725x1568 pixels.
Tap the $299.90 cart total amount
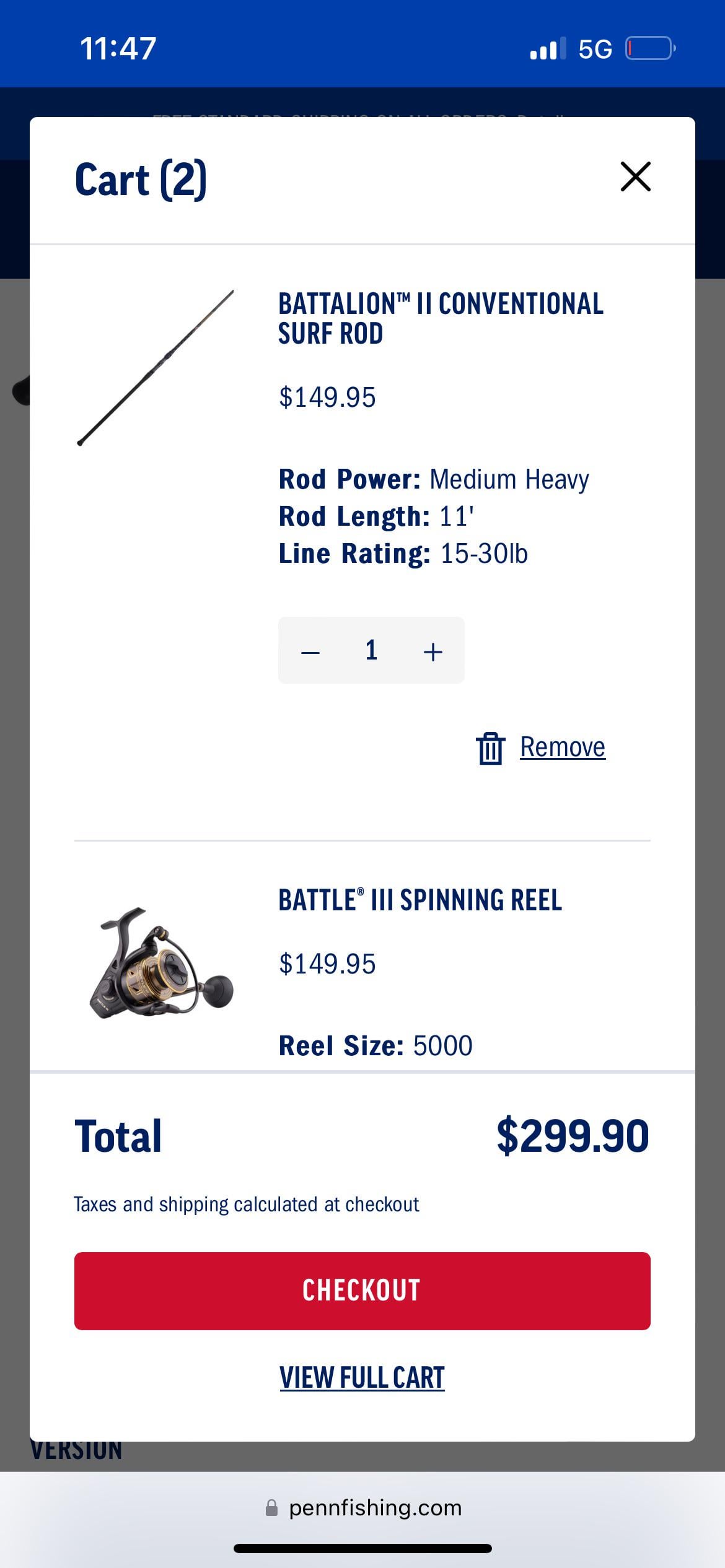(x=573, y=1136)
